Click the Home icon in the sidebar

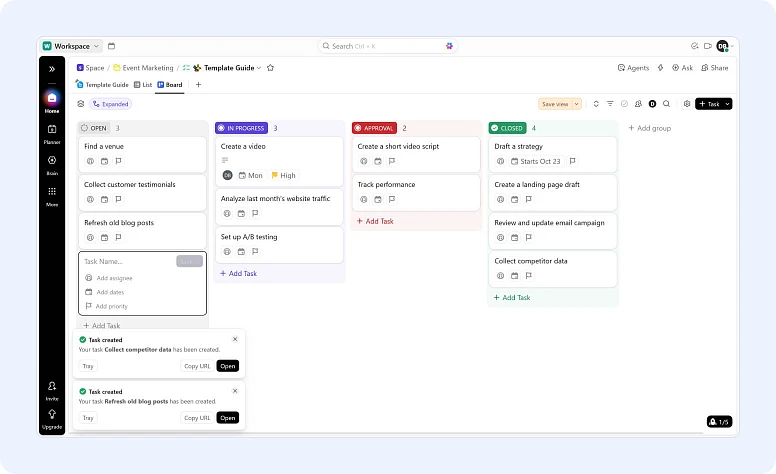click(x=52, y=99)
